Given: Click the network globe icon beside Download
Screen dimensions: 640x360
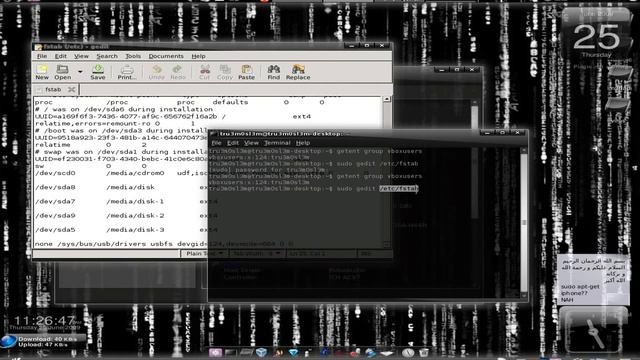Looking at the screenshot, I should (8, 341).
